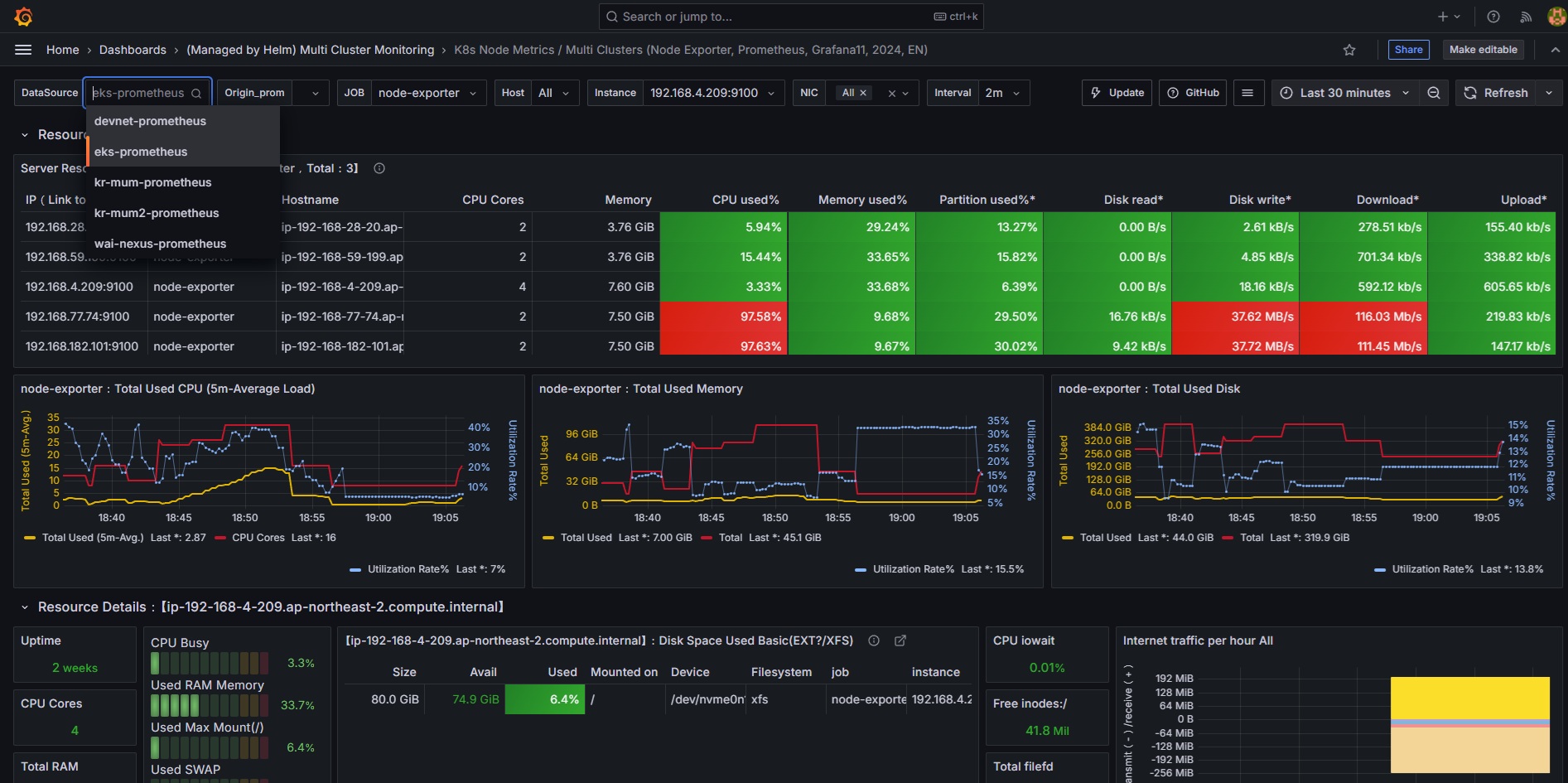This screenshot has height=783, width=1568.
Task: Remove the All chip from NIC filter
Action: [863, 93]
